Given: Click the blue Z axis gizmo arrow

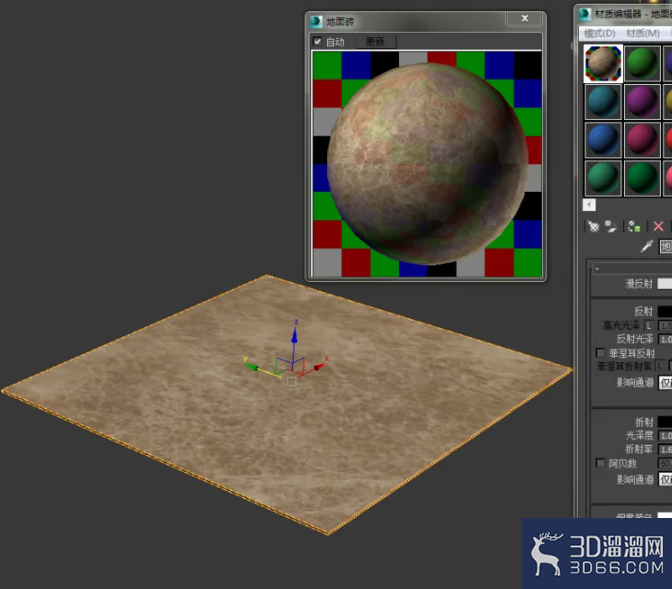Looking at the screenshot, I should coord(294,335).
